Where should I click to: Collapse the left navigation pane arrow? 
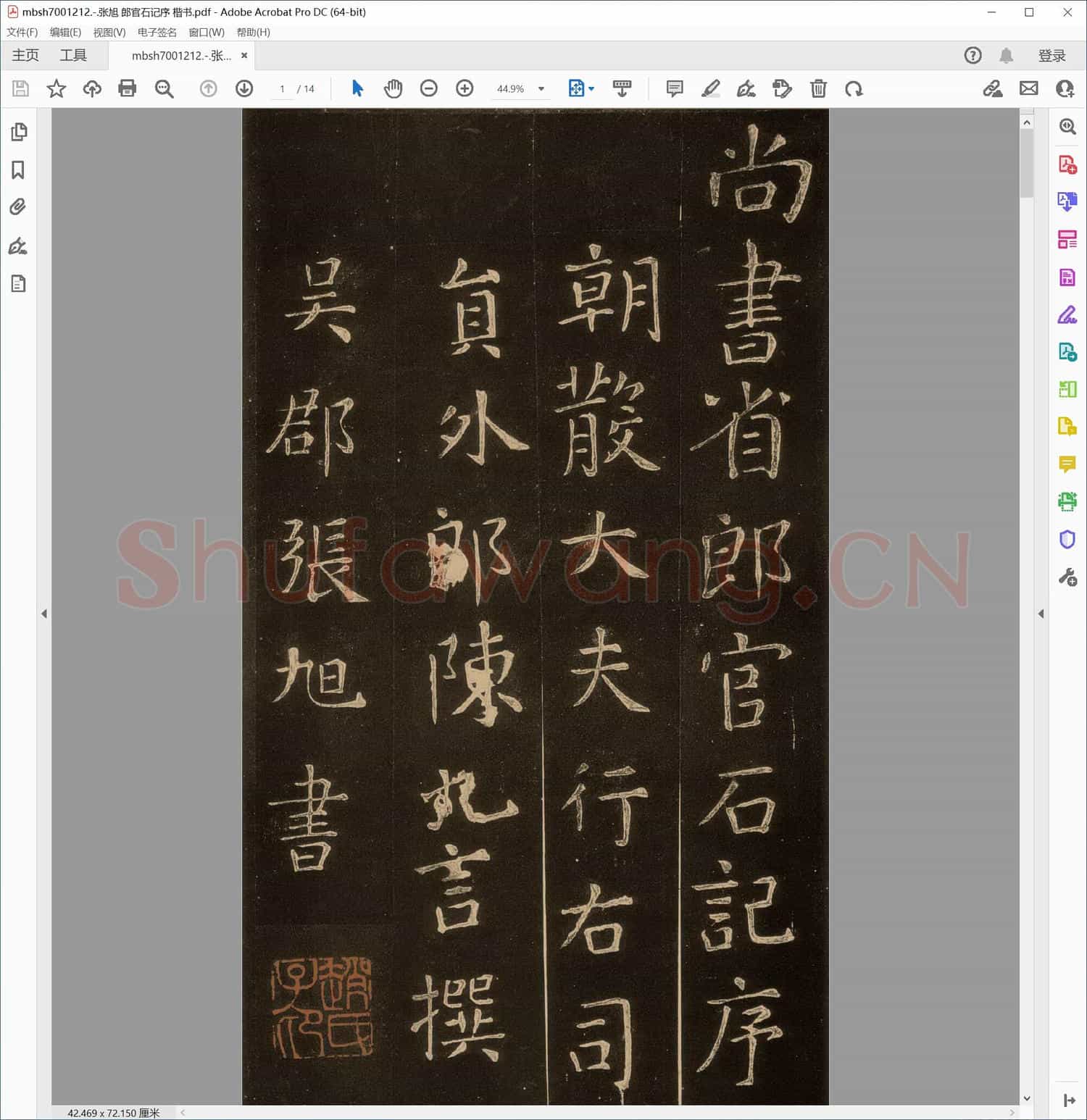44,614
